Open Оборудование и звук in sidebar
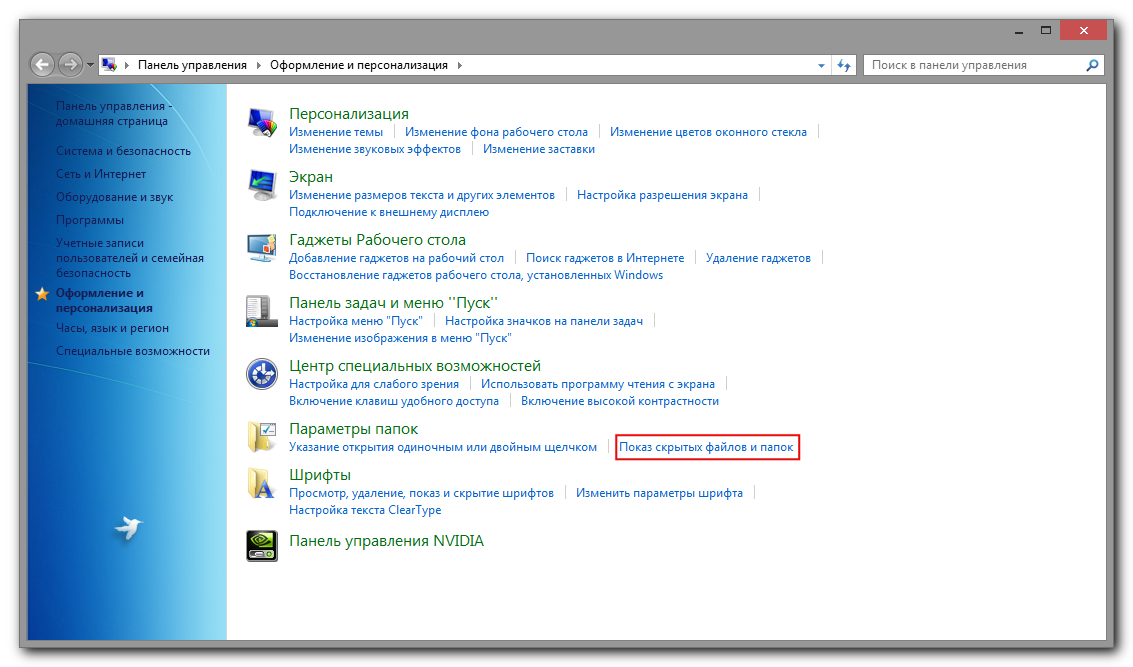The height and width of the screenshot is (667, 1133). pyautogui.click(x=114, y=197)
